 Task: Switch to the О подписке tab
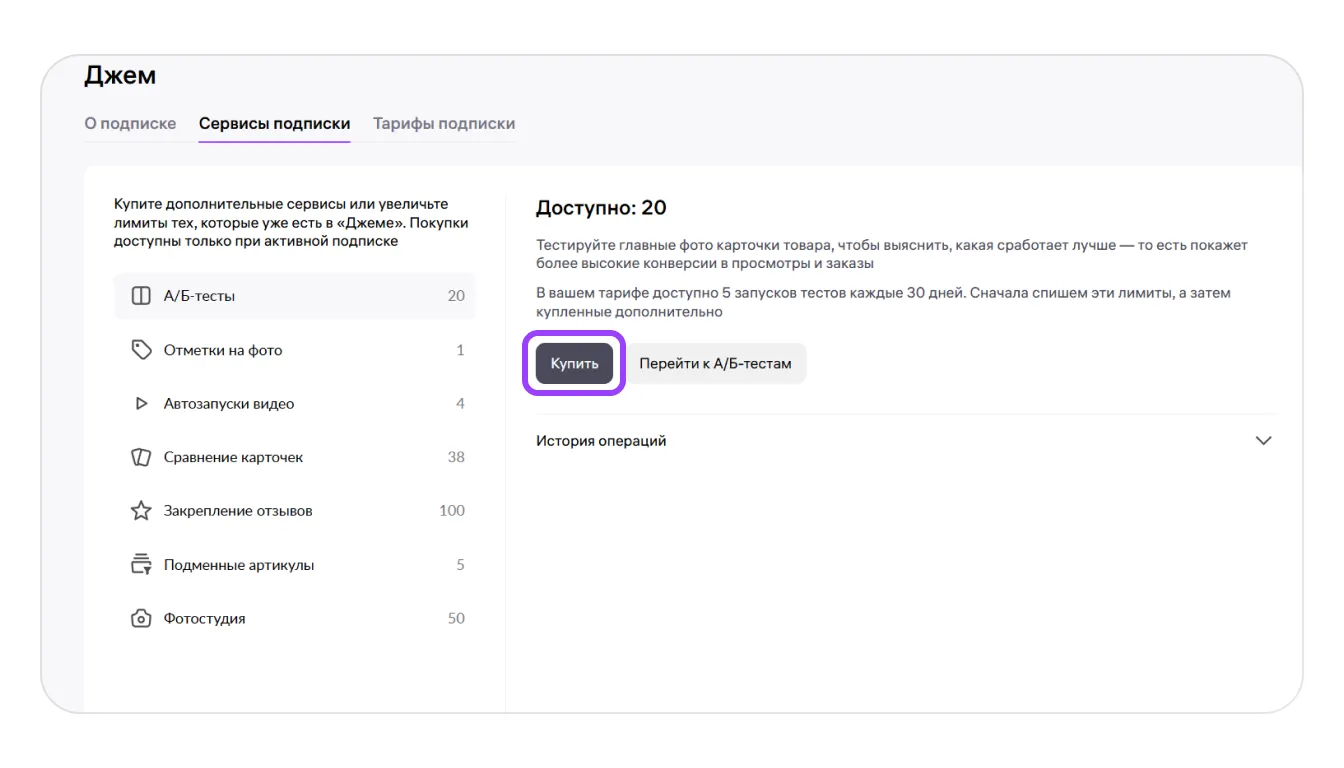coord(130,124)
